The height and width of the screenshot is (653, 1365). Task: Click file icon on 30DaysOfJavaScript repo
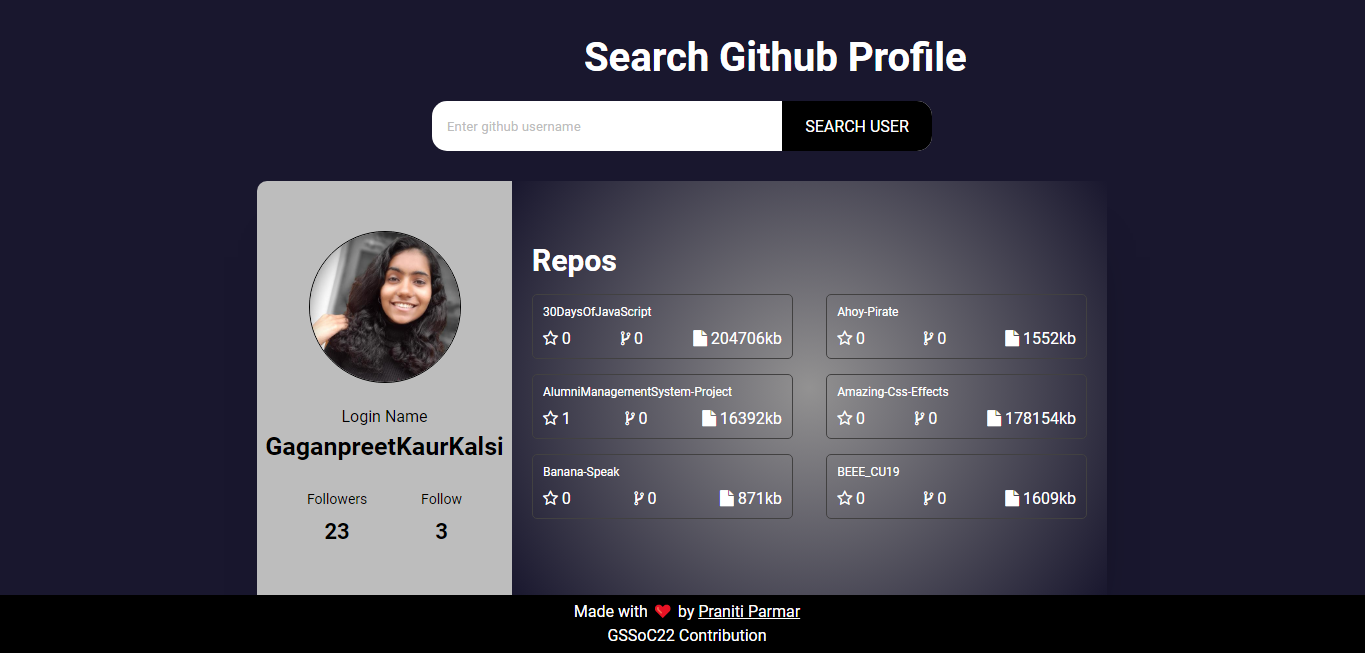pos(700,339)
